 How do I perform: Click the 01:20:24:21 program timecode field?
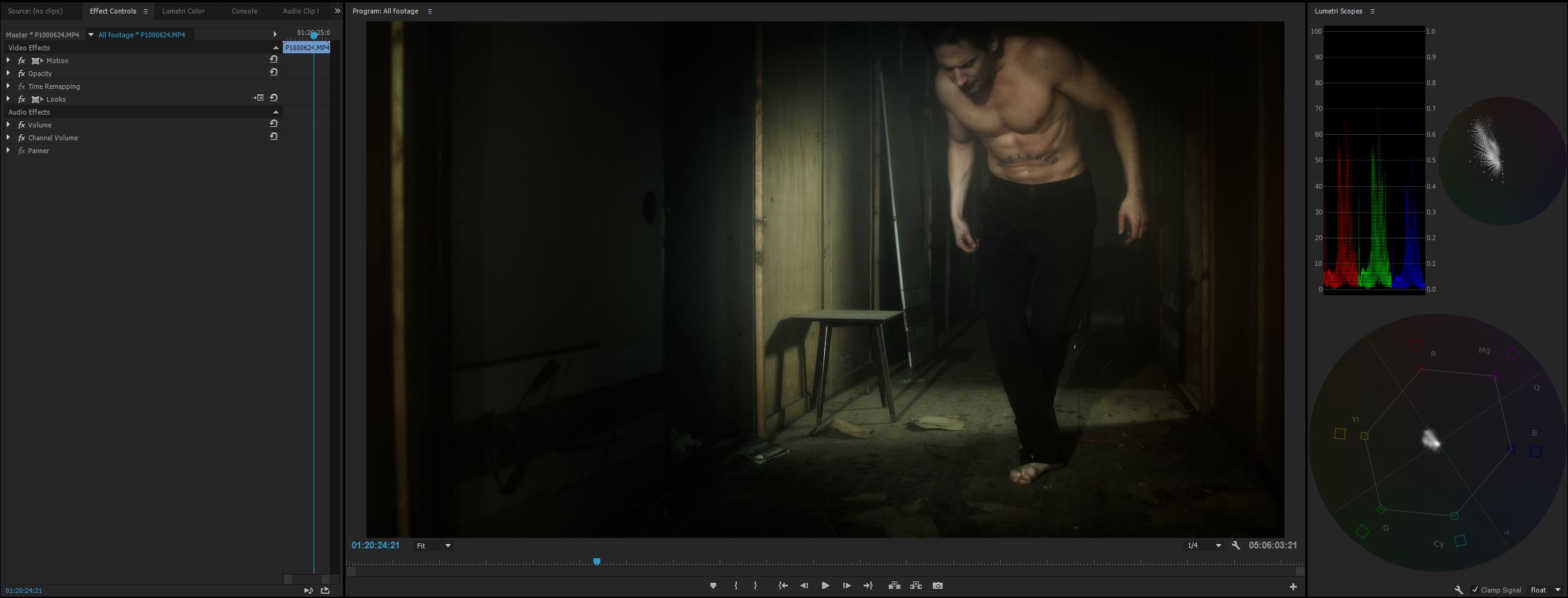pos(375,545)
